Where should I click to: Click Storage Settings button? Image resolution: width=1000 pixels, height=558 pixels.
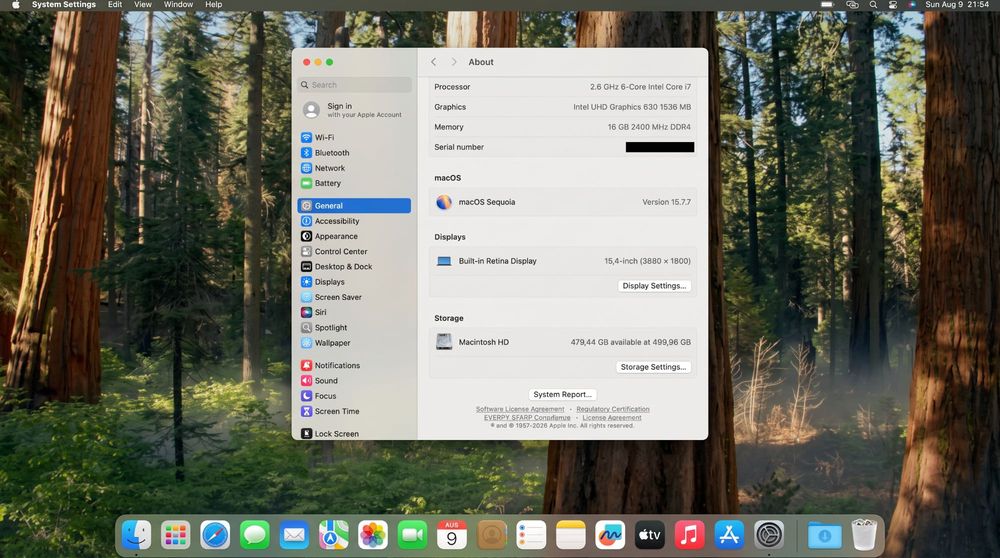(653, 367)
